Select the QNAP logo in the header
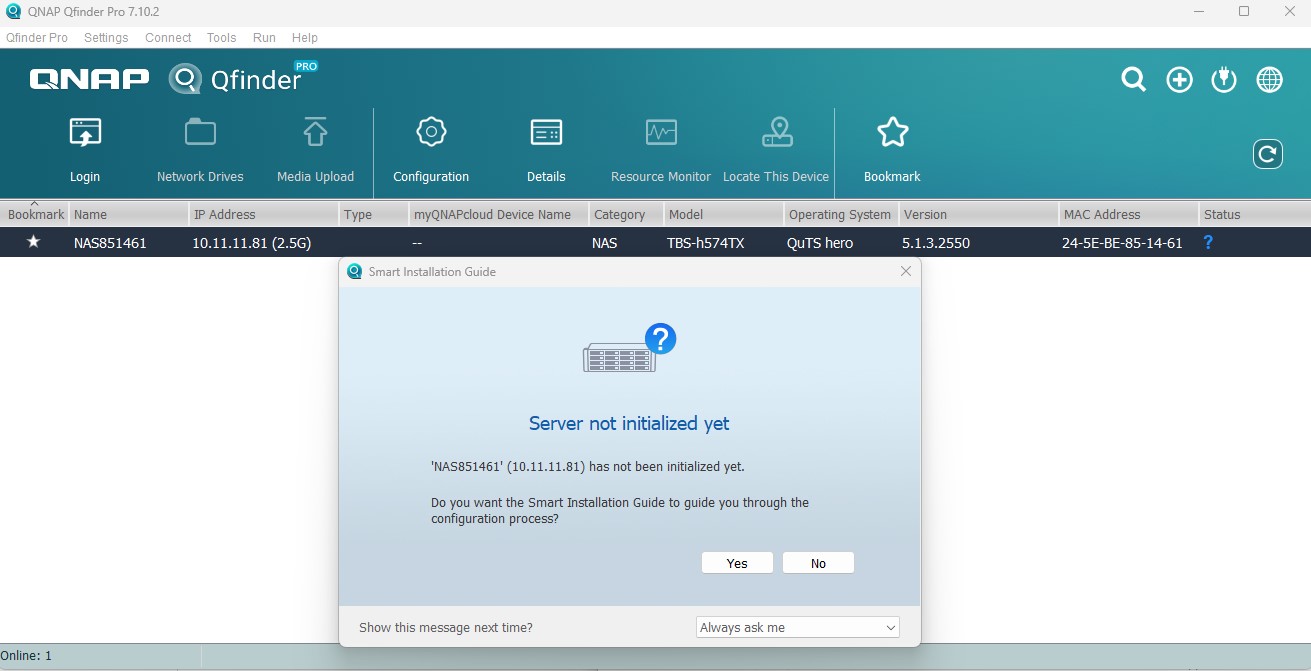The image size is (1311, 671). 90,79
